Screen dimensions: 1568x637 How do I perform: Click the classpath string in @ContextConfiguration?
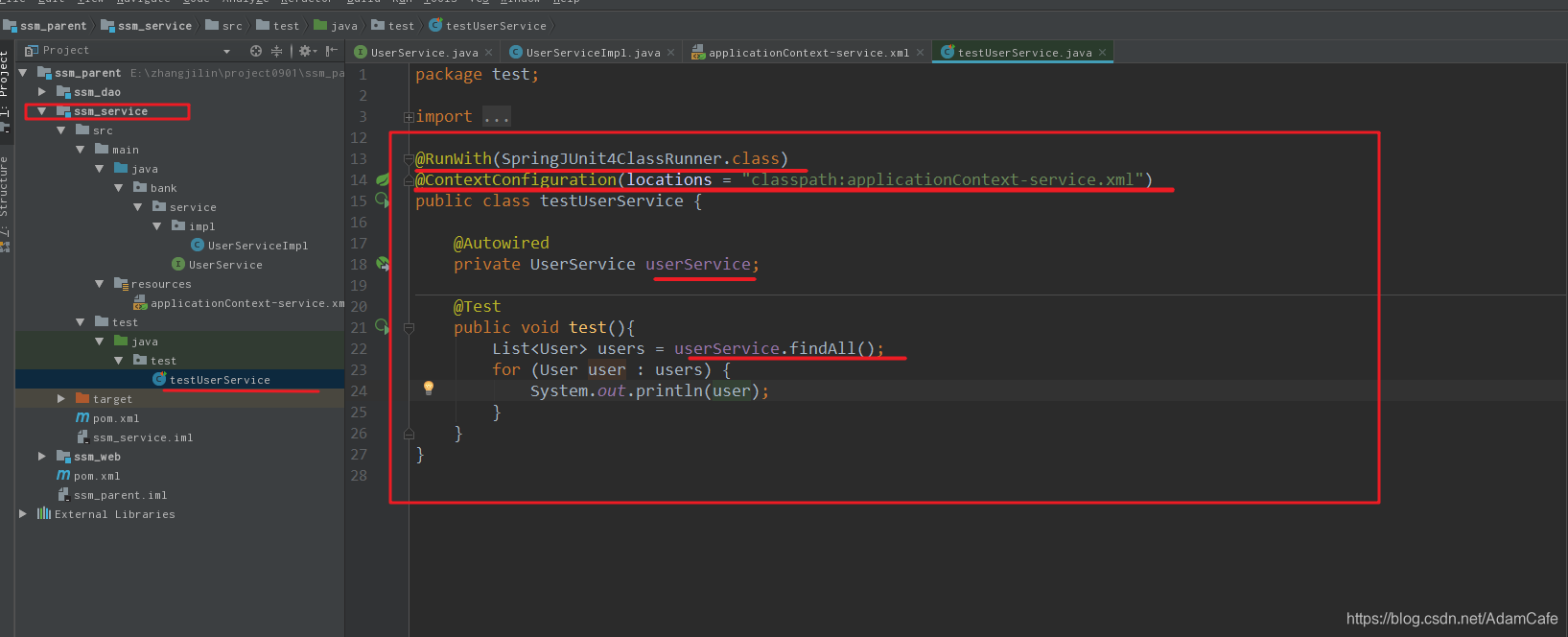point(943,179)
